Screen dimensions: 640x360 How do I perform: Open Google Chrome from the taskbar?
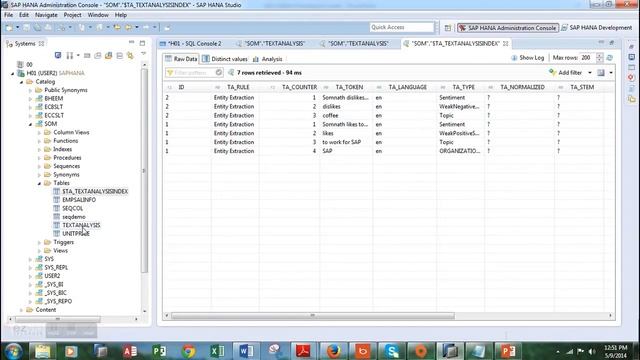click(x=188, y=351)
